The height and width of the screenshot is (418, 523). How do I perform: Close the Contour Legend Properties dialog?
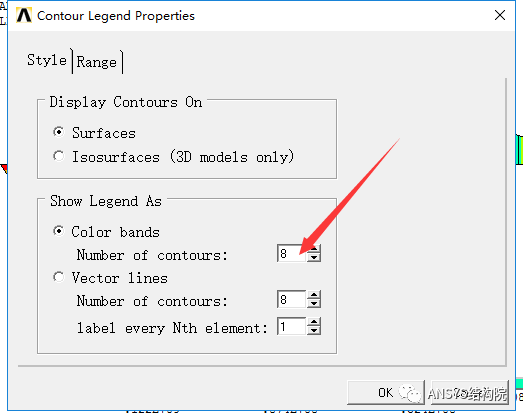point(500,15)
